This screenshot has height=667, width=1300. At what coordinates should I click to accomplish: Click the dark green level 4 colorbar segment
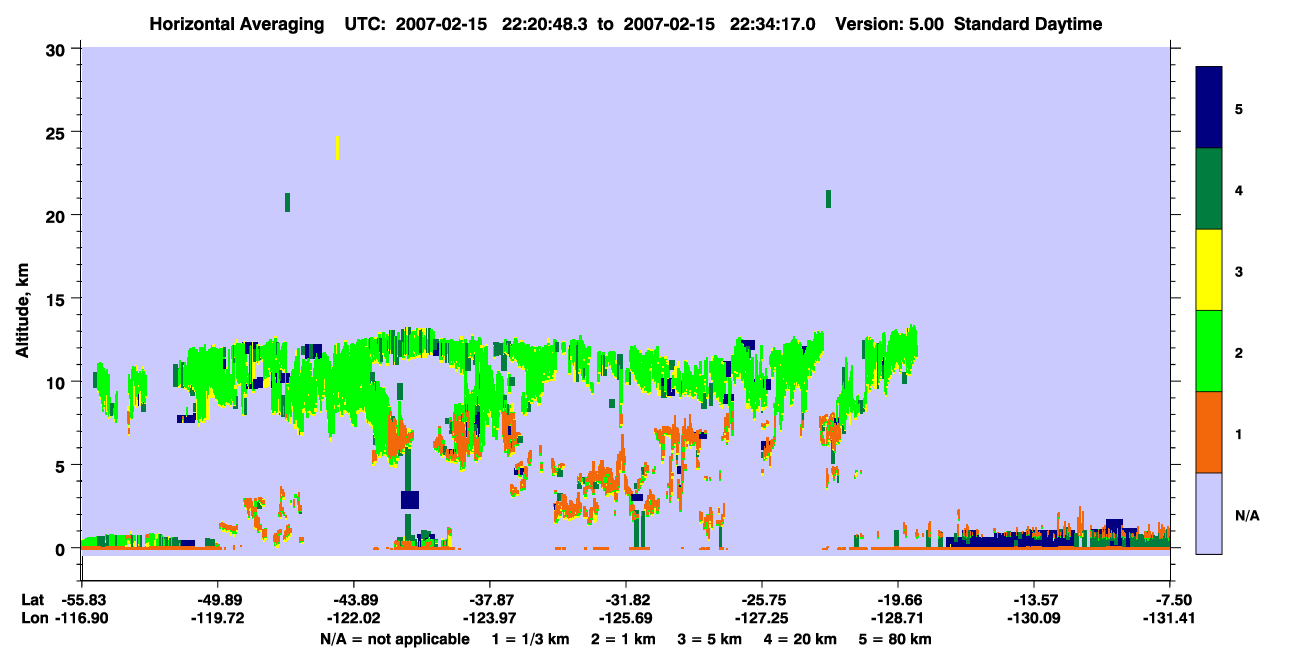pos(1209,189)
